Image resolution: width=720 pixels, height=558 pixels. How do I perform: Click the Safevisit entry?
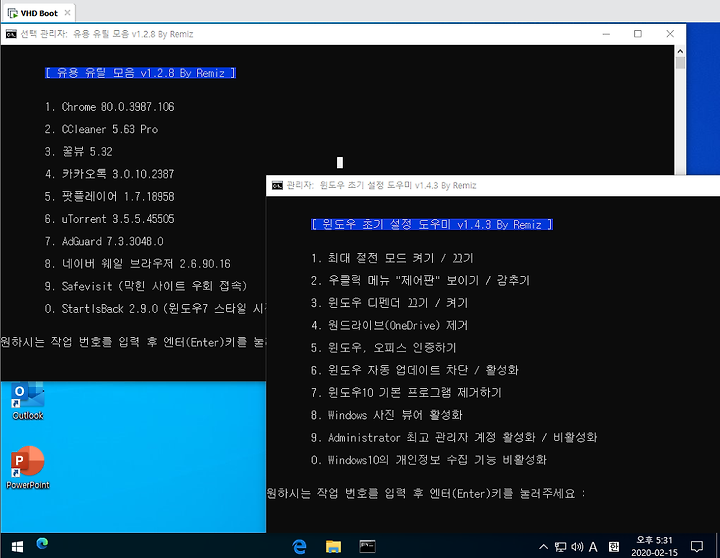coord(146,286)
